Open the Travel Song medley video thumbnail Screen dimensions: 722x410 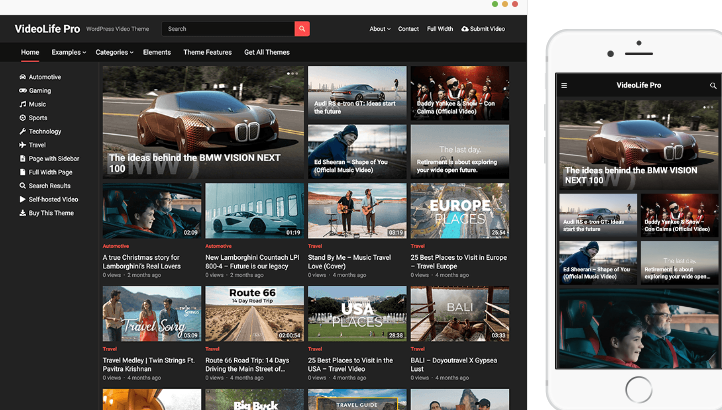(x=152, y=314)
